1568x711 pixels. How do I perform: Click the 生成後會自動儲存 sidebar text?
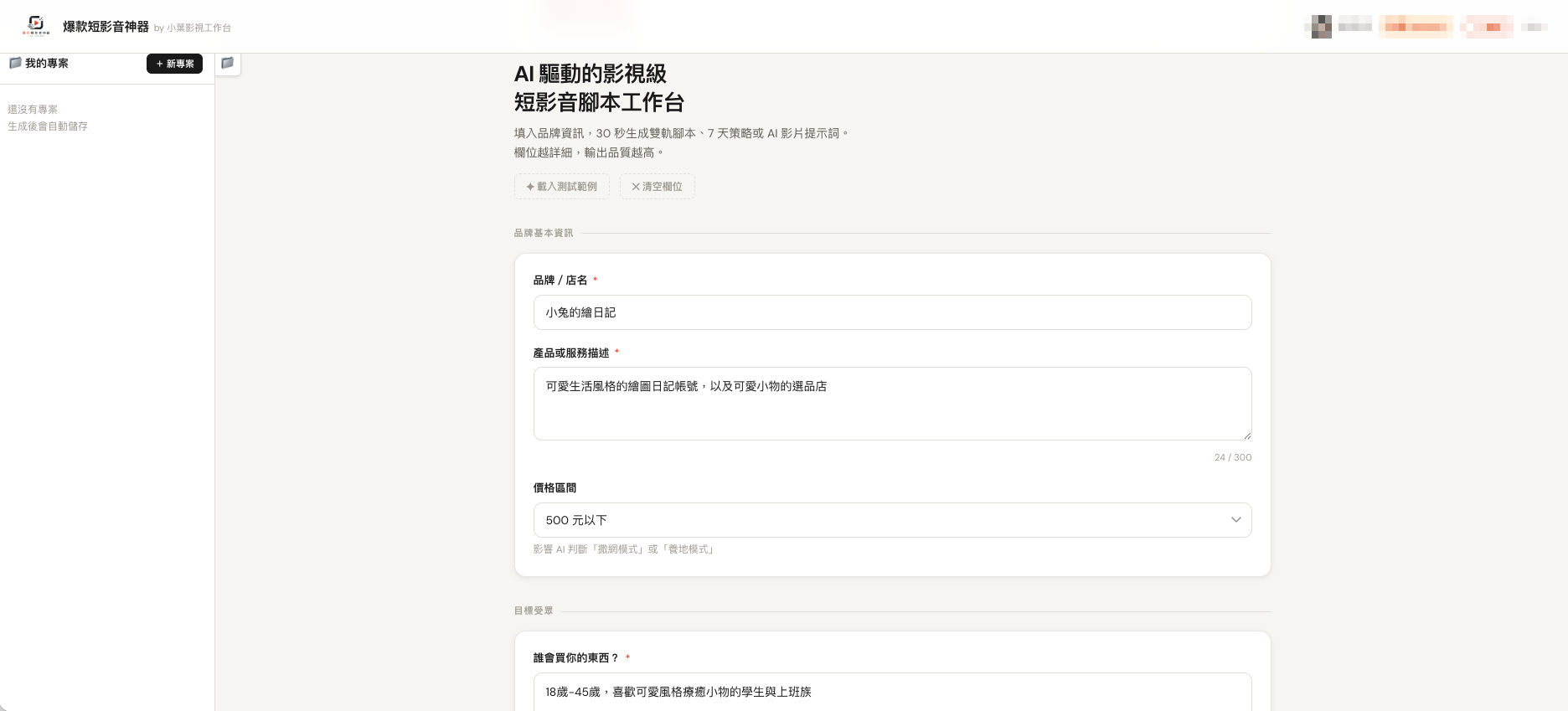(48, 126)
